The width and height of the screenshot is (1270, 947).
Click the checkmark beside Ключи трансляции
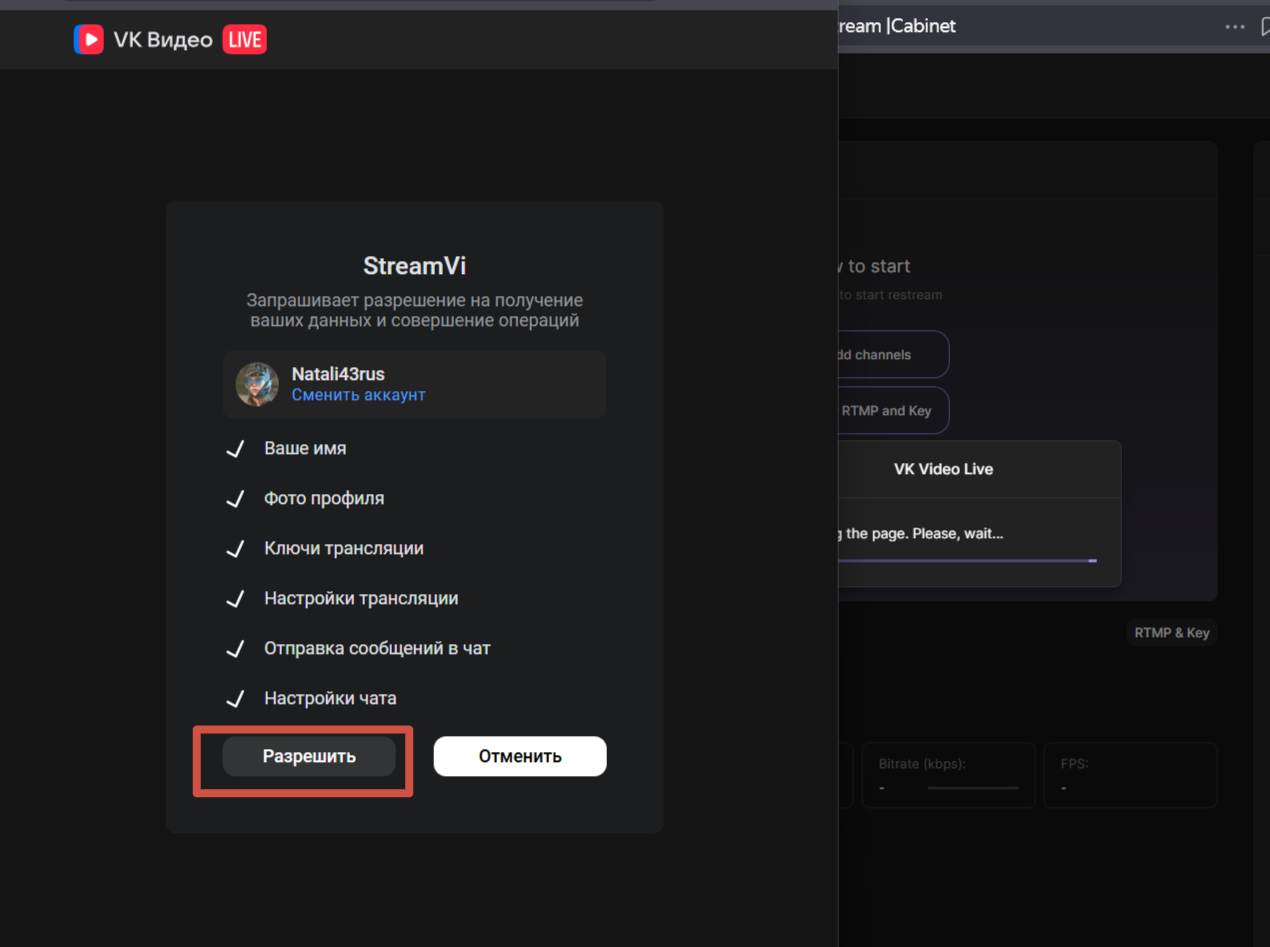235,549
